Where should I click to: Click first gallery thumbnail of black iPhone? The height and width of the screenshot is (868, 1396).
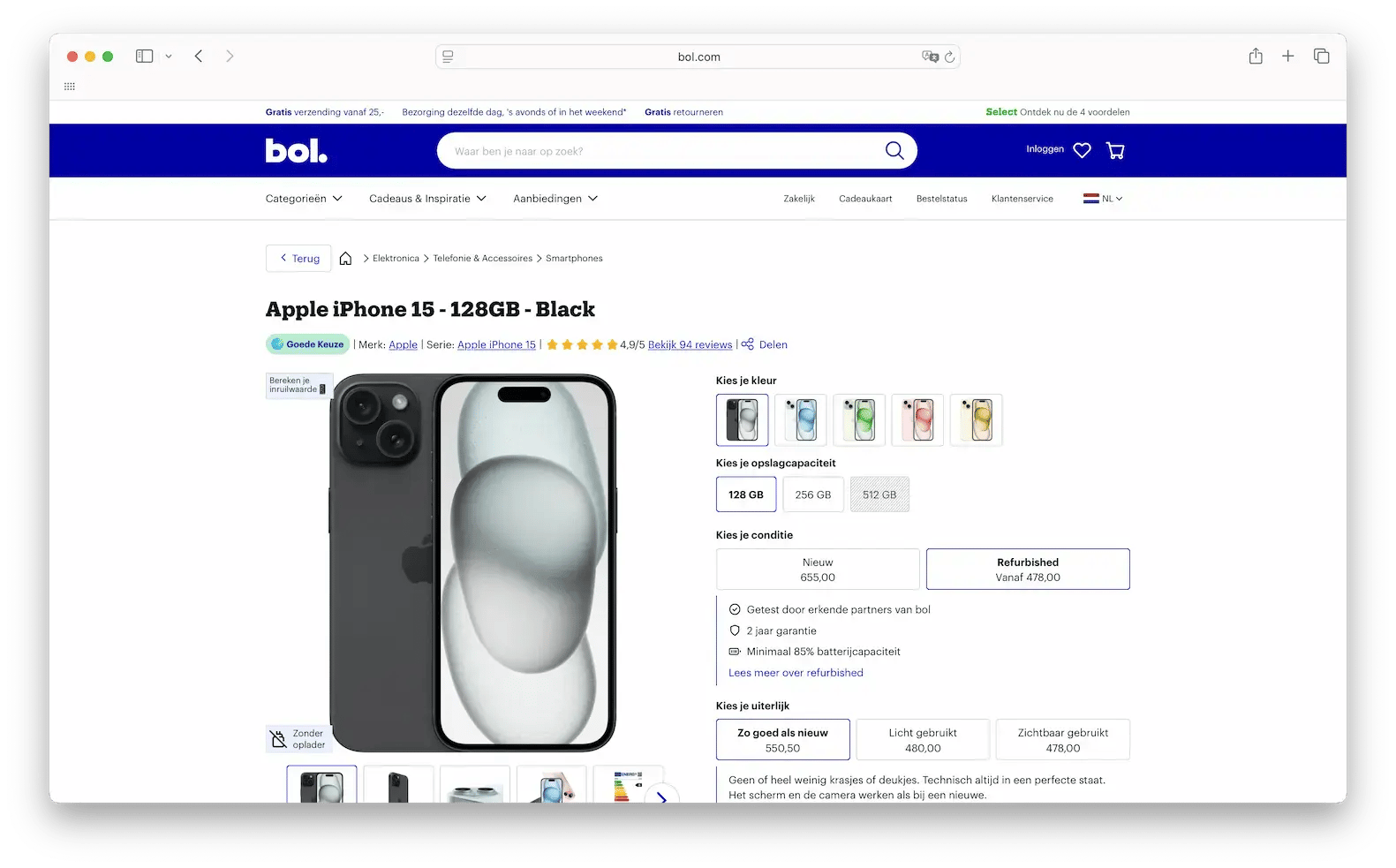(x=321, y=785)
